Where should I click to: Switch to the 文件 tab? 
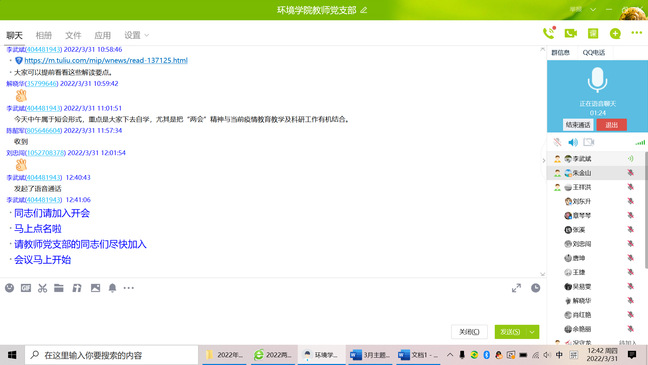tap(73, 36)
